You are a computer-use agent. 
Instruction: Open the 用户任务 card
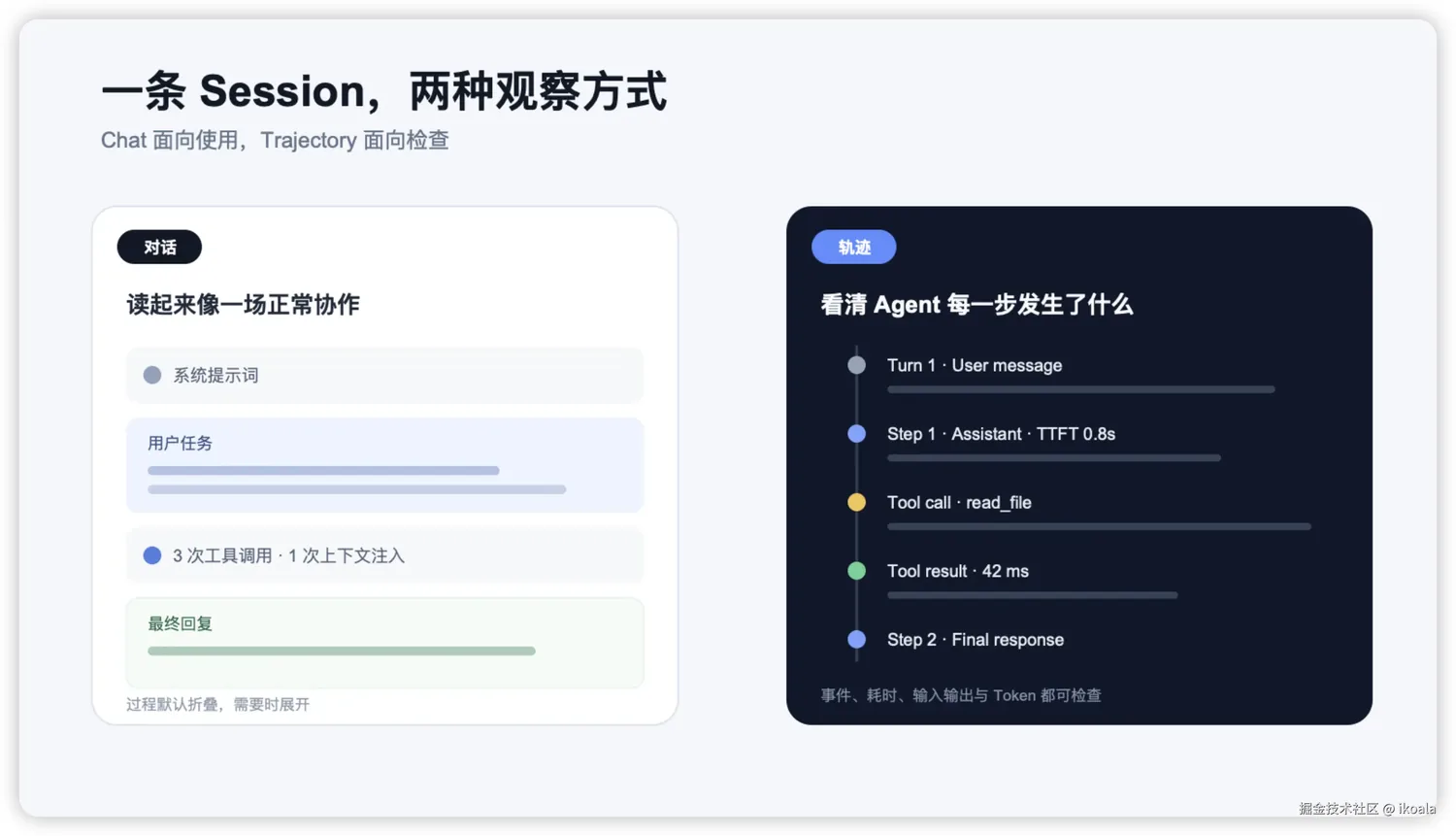384,465
